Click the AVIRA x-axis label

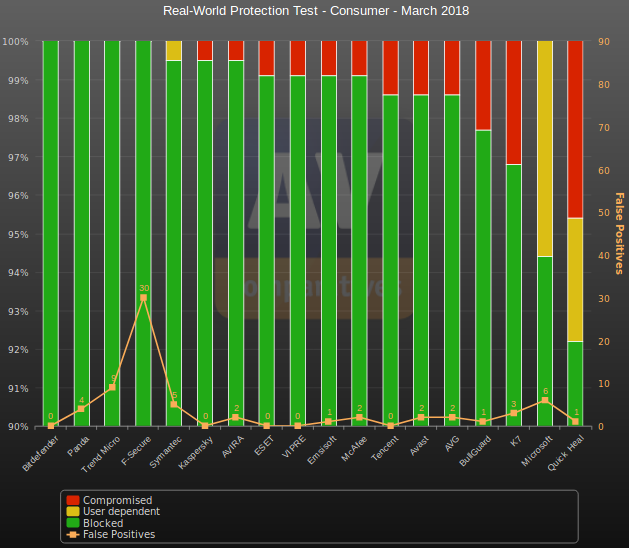point(233,446)
